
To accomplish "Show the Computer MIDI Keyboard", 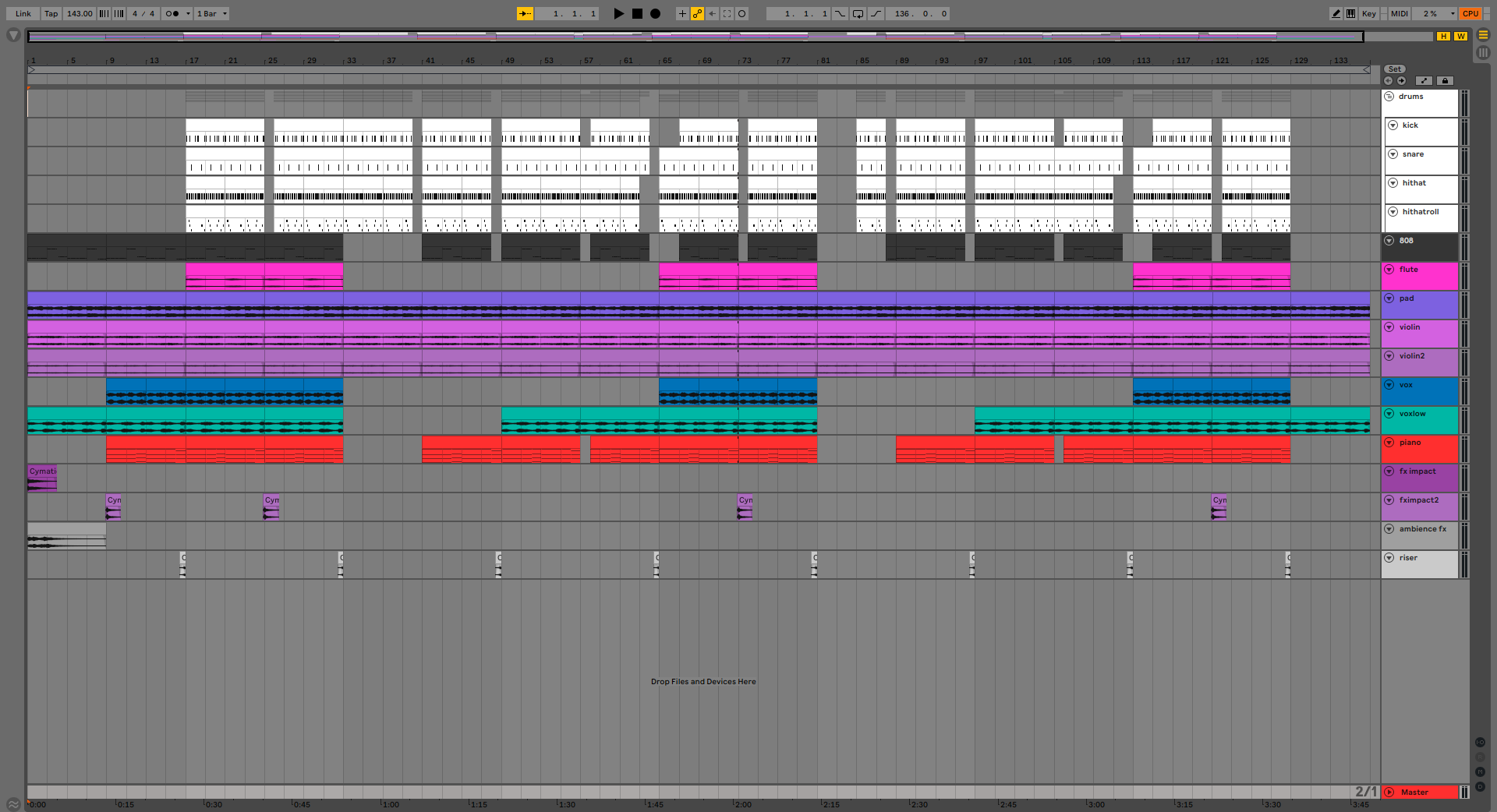I will pos(1350,13).
